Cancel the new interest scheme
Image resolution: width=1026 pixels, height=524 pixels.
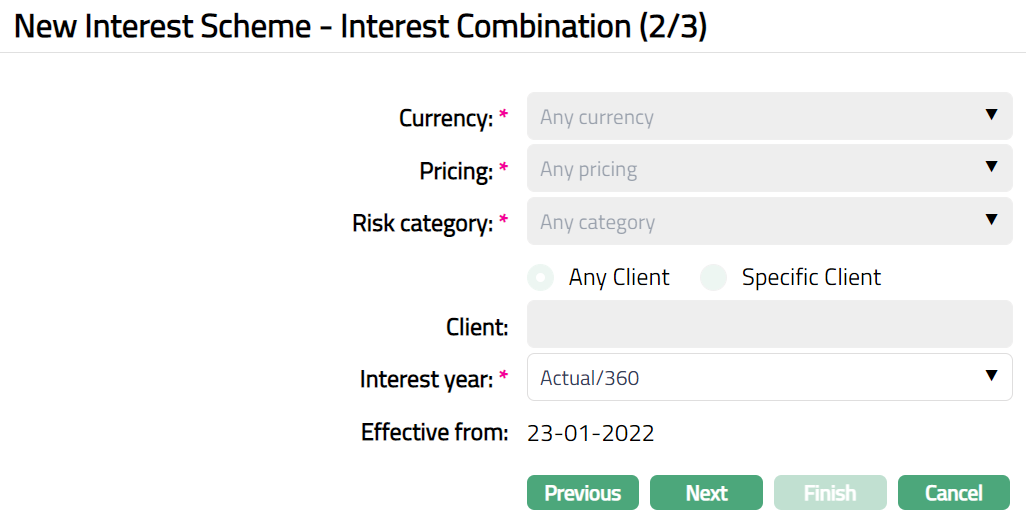click(x=953, y=493)
